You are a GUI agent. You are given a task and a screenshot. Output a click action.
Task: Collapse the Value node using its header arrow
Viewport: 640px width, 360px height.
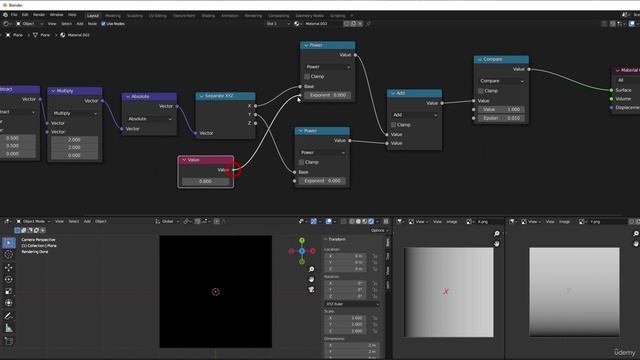tap(184, 160)
